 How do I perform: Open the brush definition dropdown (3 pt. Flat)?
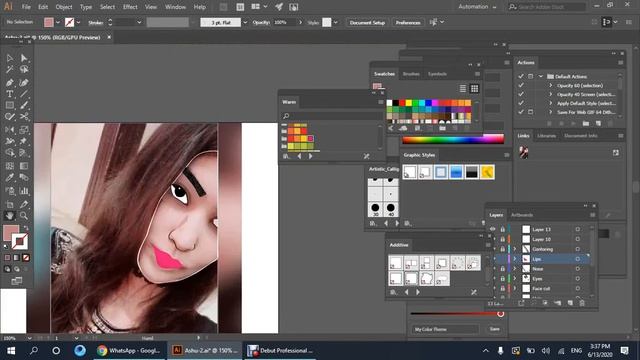[x=245, y=22]
